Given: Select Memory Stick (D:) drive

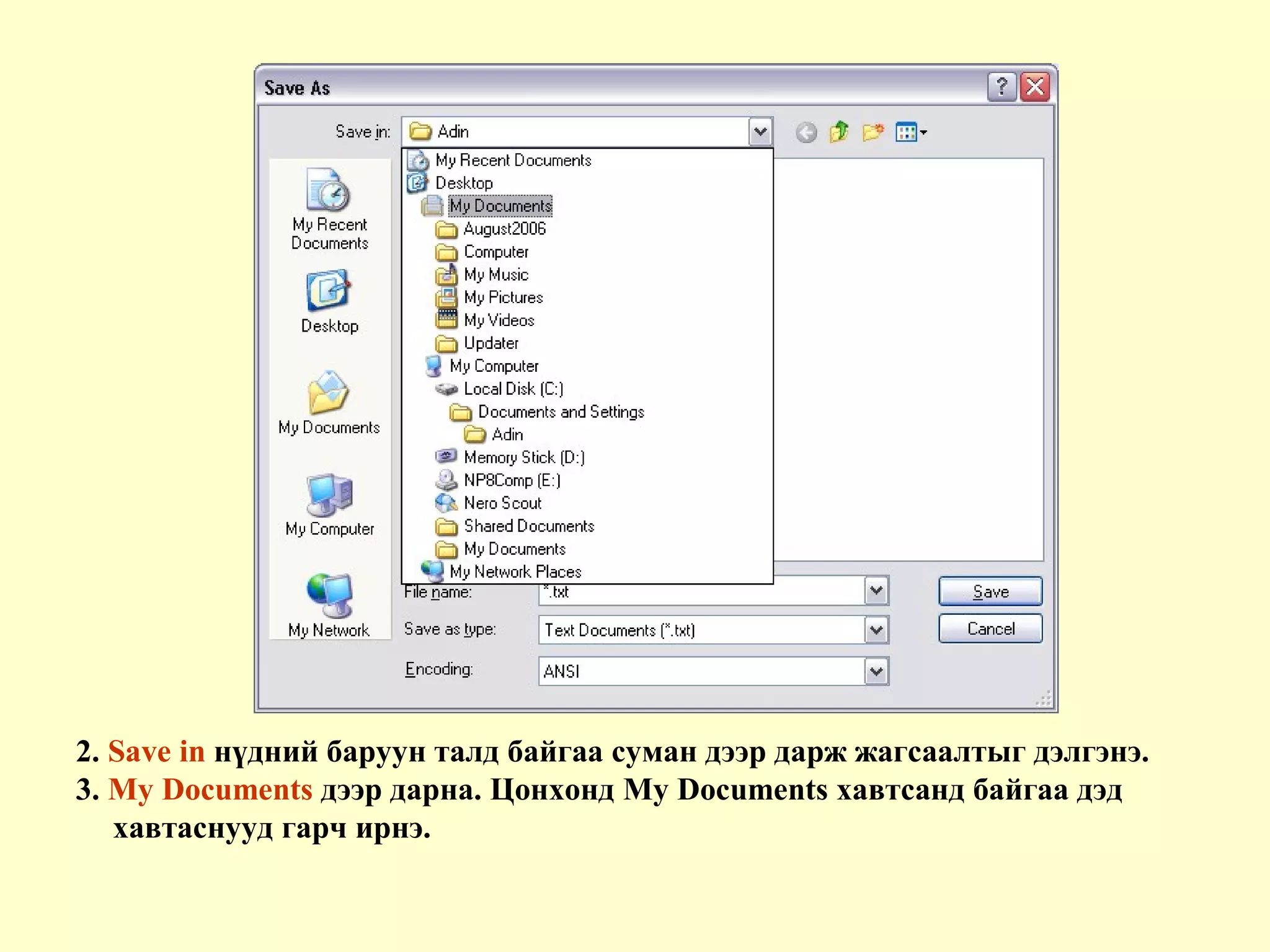Looking at the screenshot, I should 510,457.
